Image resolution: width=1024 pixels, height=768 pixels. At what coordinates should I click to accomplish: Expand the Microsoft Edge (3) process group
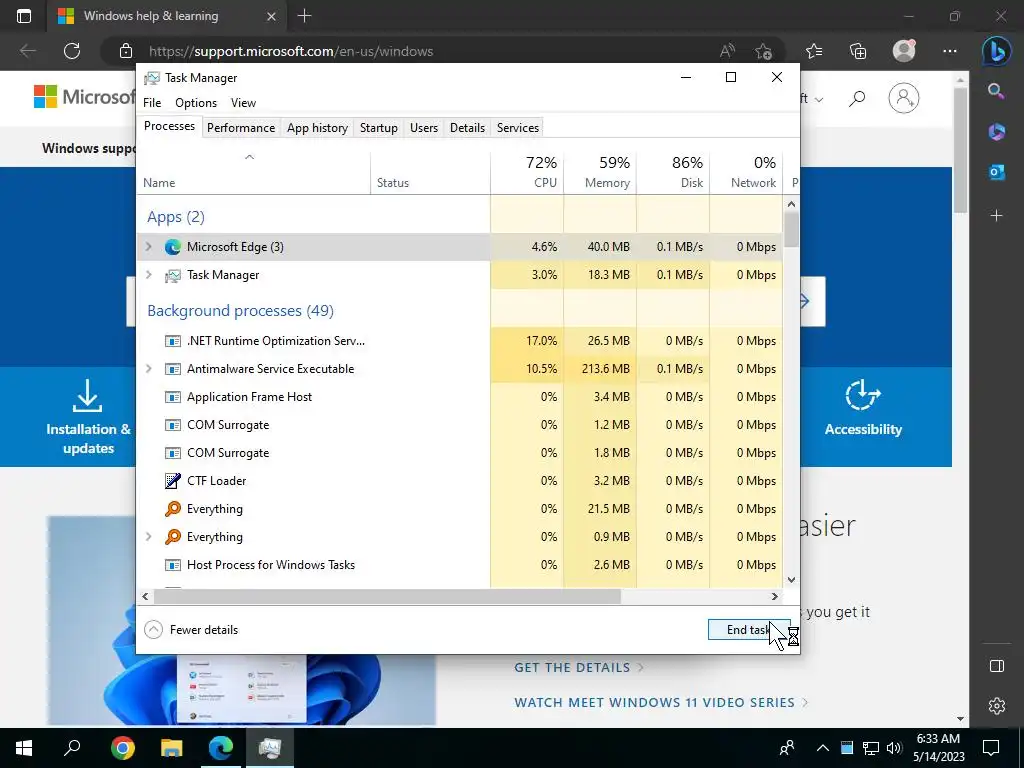point(148,247)
